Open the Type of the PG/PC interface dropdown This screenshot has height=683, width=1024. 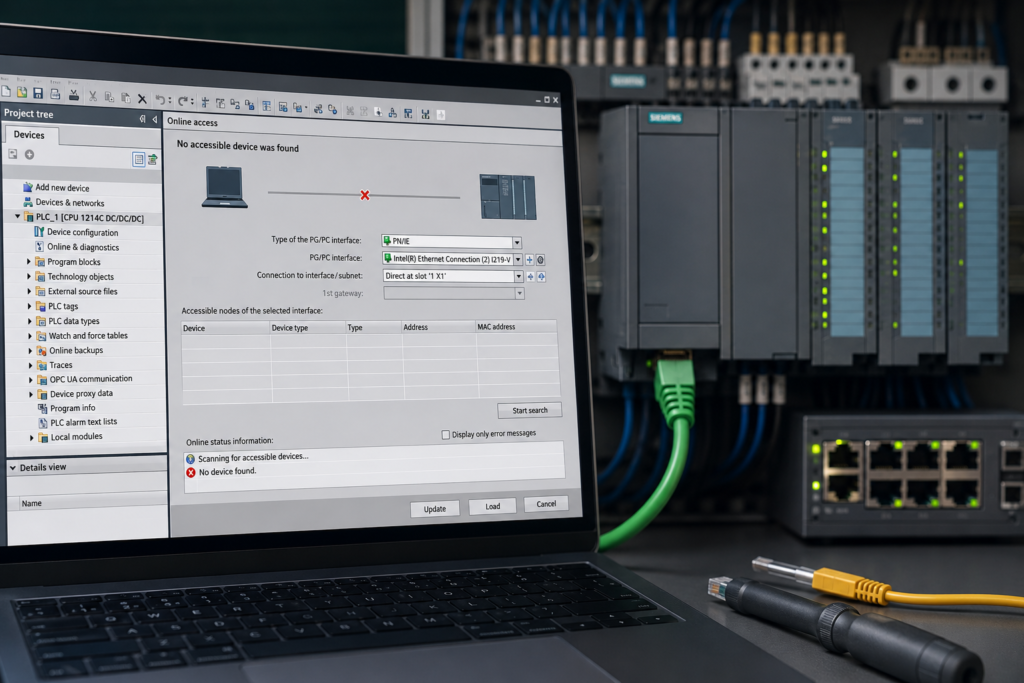point(517,242)
